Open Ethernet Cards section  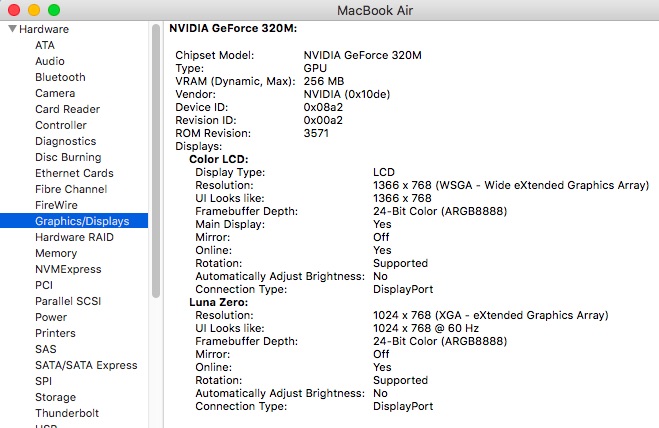74,173
